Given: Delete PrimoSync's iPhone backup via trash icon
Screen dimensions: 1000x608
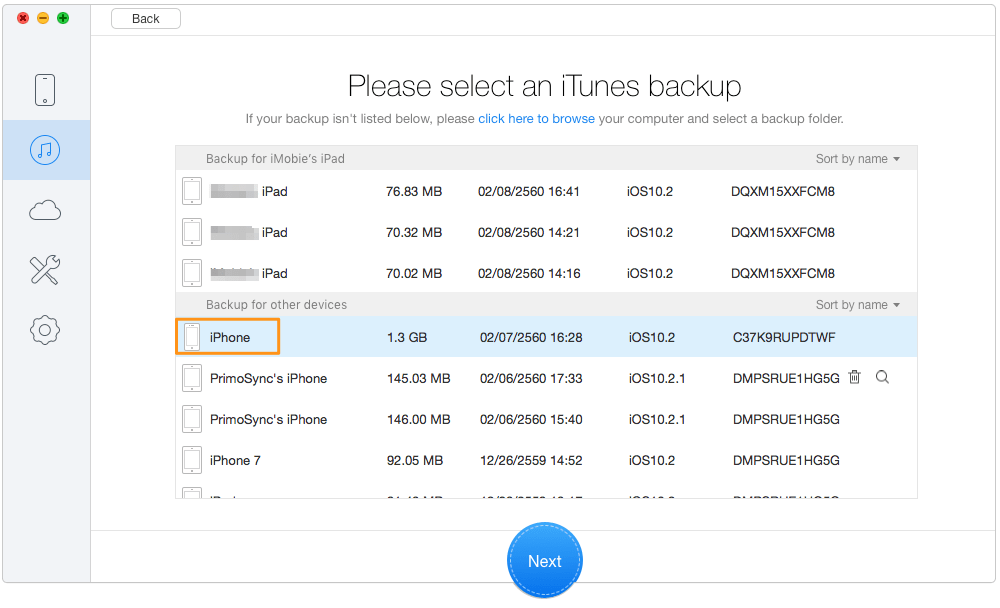Looking at the screenshot, I should [x=854, y=377].
